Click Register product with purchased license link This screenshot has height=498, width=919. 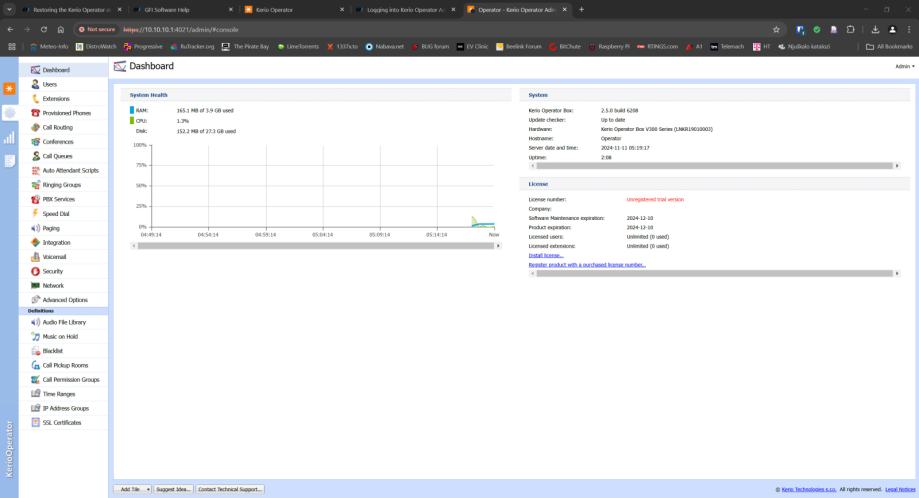tap(587, 265)
